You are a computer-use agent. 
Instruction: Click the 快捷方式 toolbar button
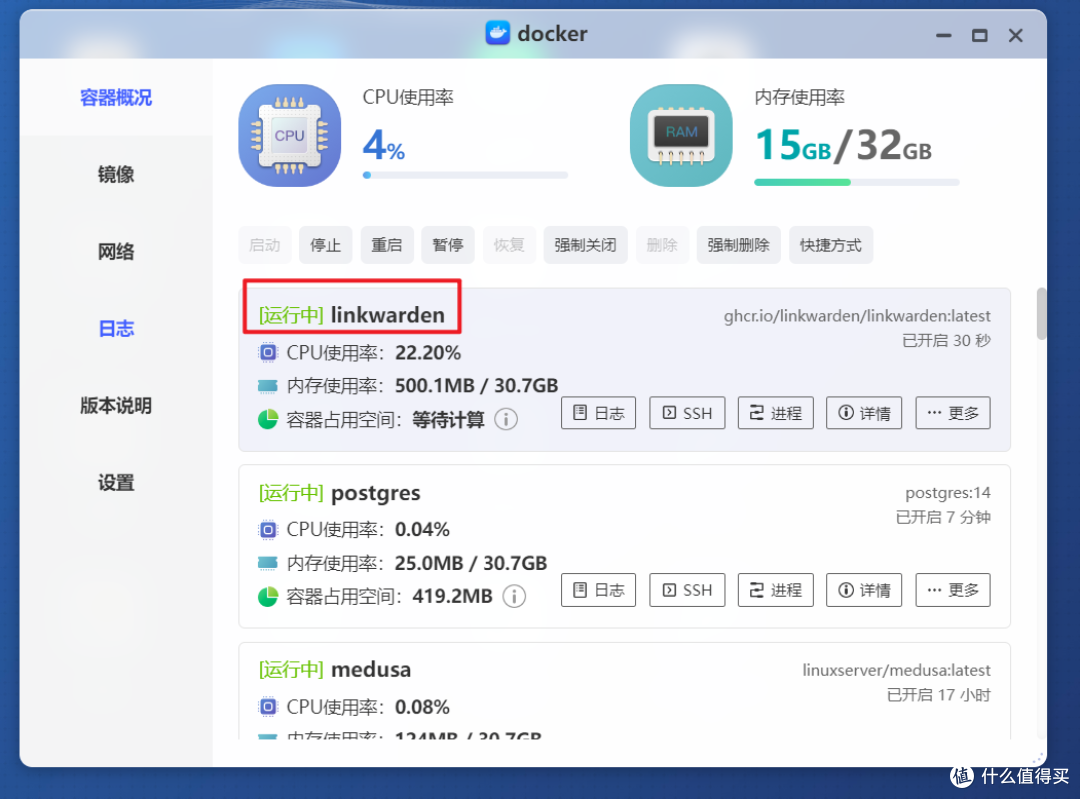click(x=831, y=245)
